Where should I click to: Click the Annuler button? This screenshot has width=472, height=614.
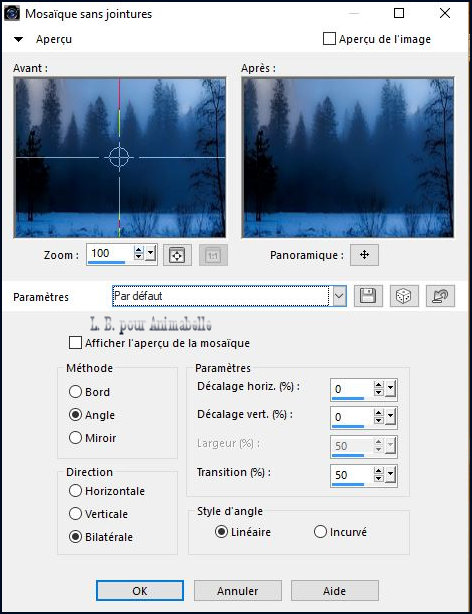click(238, 591)
